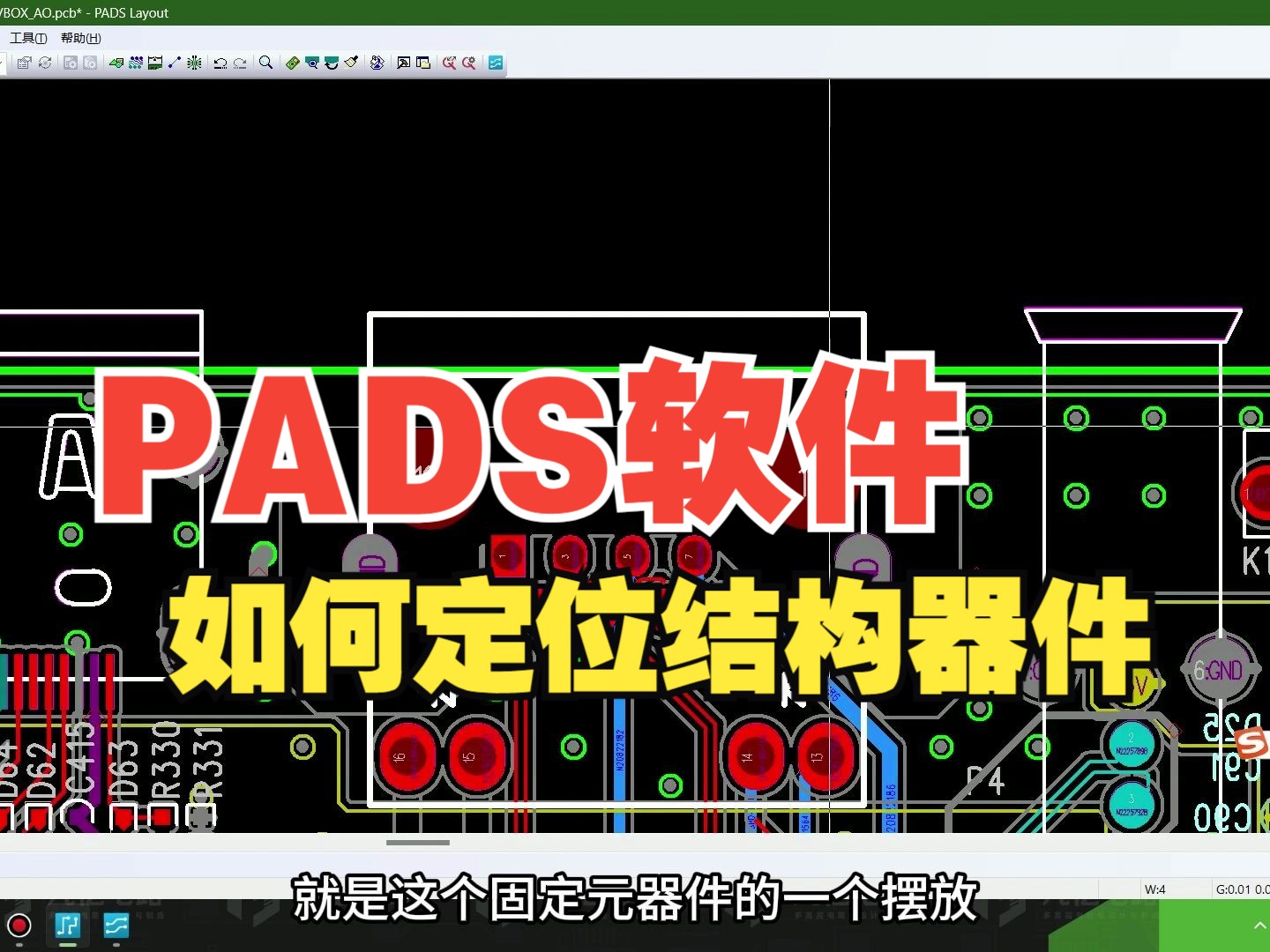
Task: Click the PADS Router link icon
Action: pyautogui.click(x=450, y=63)
